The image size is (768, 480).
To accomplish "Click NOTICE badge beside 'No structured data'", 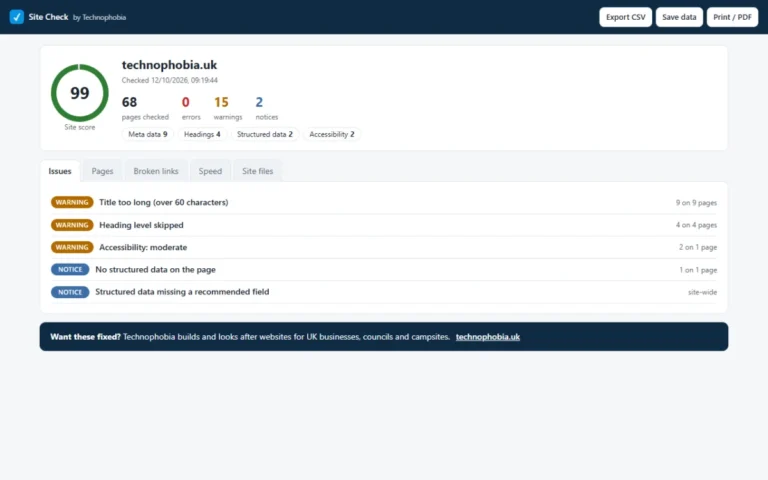I will tap(70, 269).
